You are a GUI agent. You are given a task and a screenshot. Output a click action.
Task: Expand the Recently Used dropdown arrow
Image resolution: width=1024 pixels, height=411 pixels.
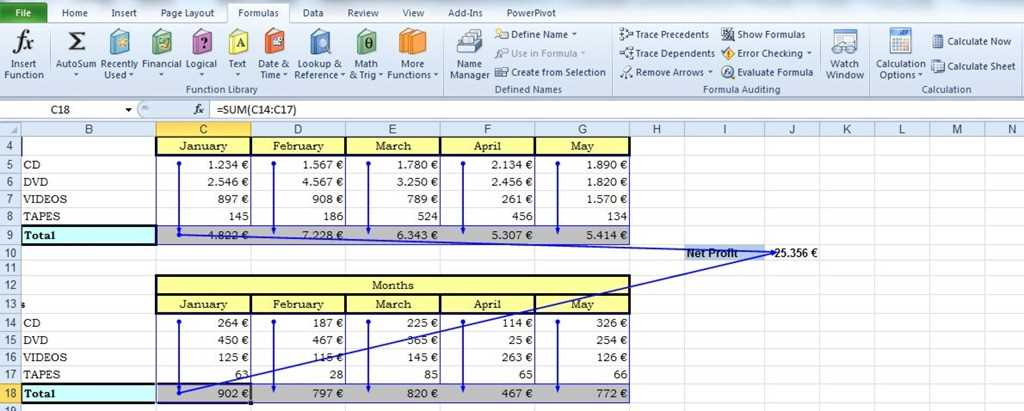131,75
